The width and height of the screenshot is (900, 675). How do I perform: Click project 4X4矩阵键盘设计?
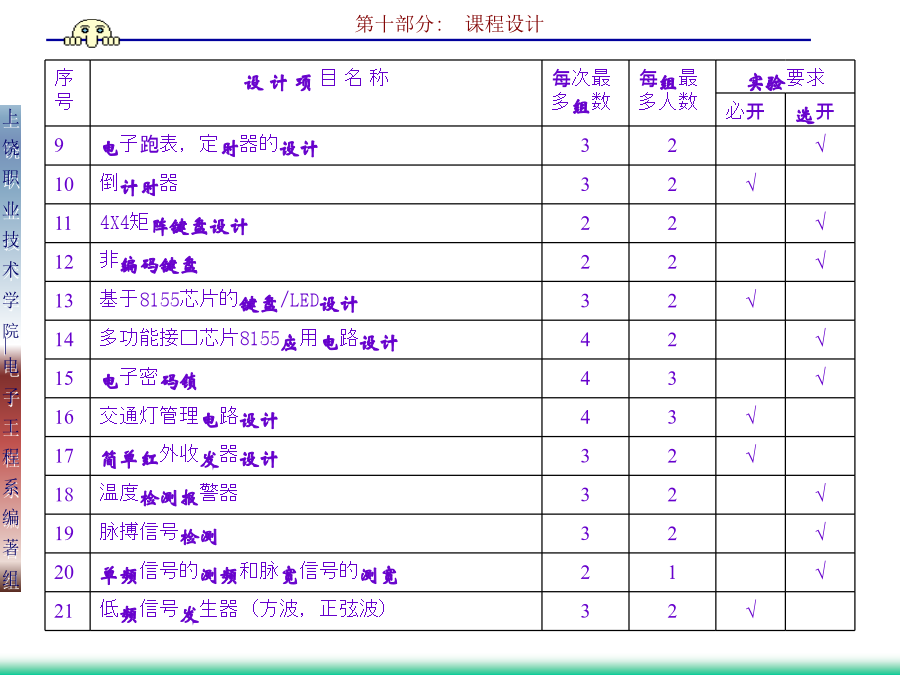pyautogui.click(x=174, y=224)
